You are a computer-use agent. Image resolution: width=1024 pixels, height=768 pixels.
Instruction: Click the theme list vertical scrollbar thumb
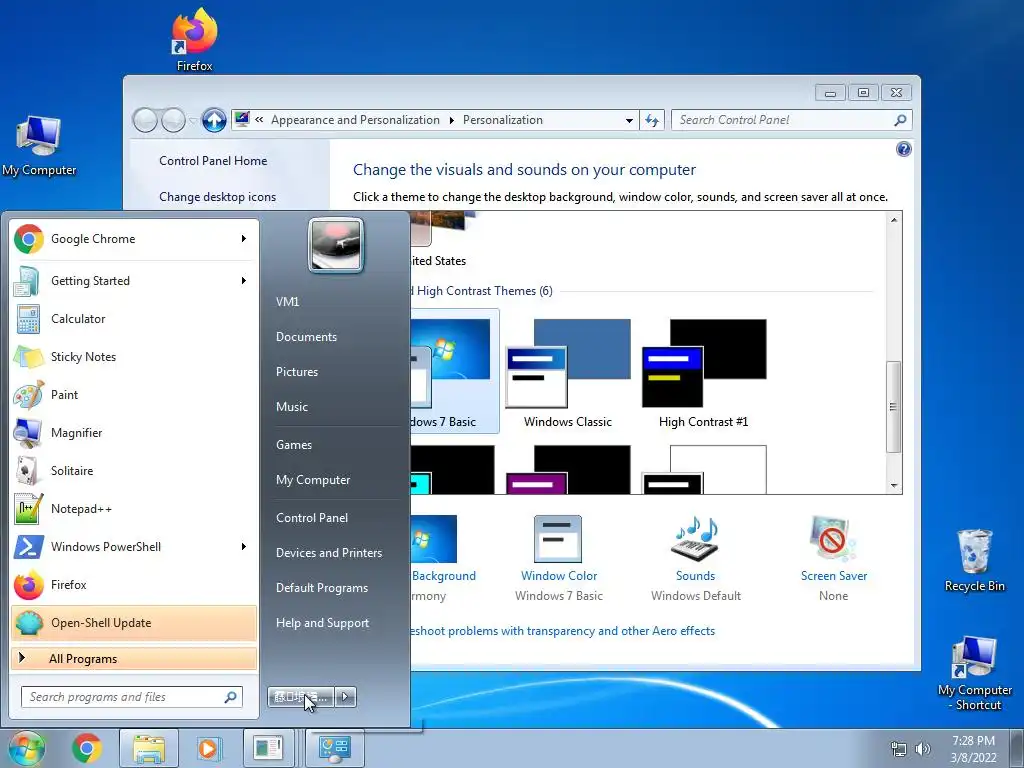coord(893,406)
